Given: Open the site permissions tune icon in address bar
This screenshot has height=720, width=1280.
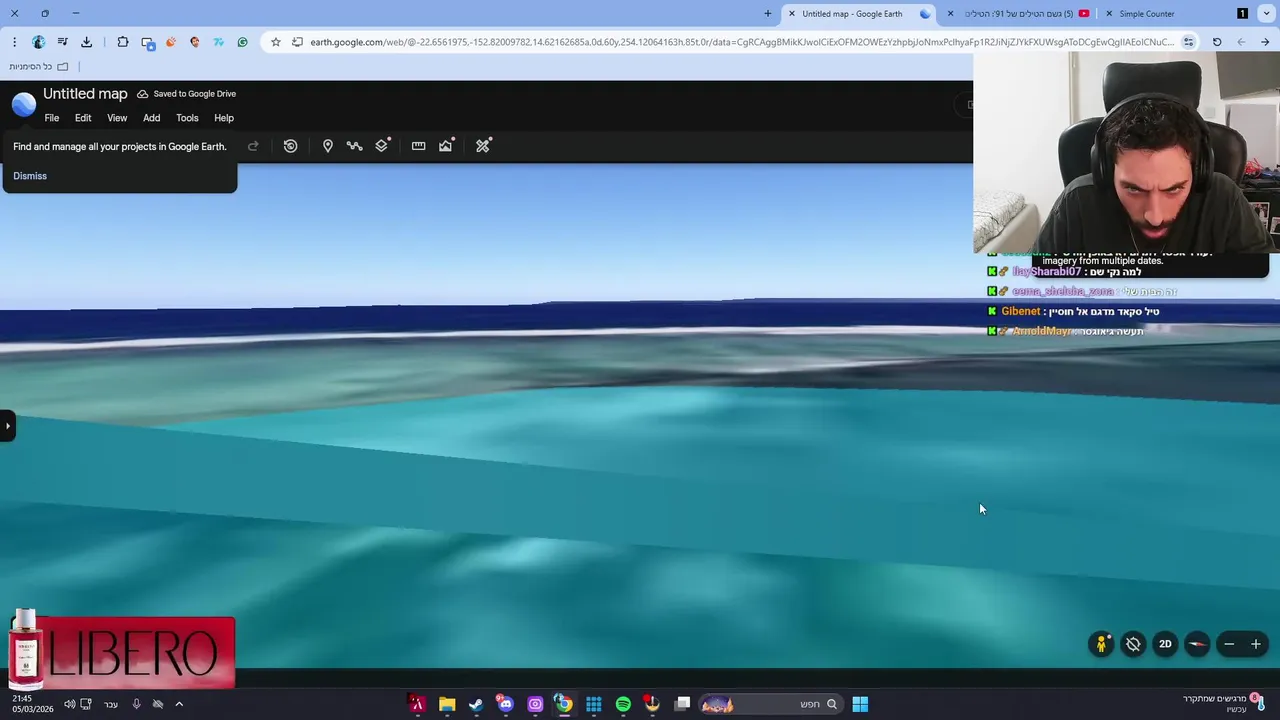Looking at the screenshot, I should (x=1188, y=42).
